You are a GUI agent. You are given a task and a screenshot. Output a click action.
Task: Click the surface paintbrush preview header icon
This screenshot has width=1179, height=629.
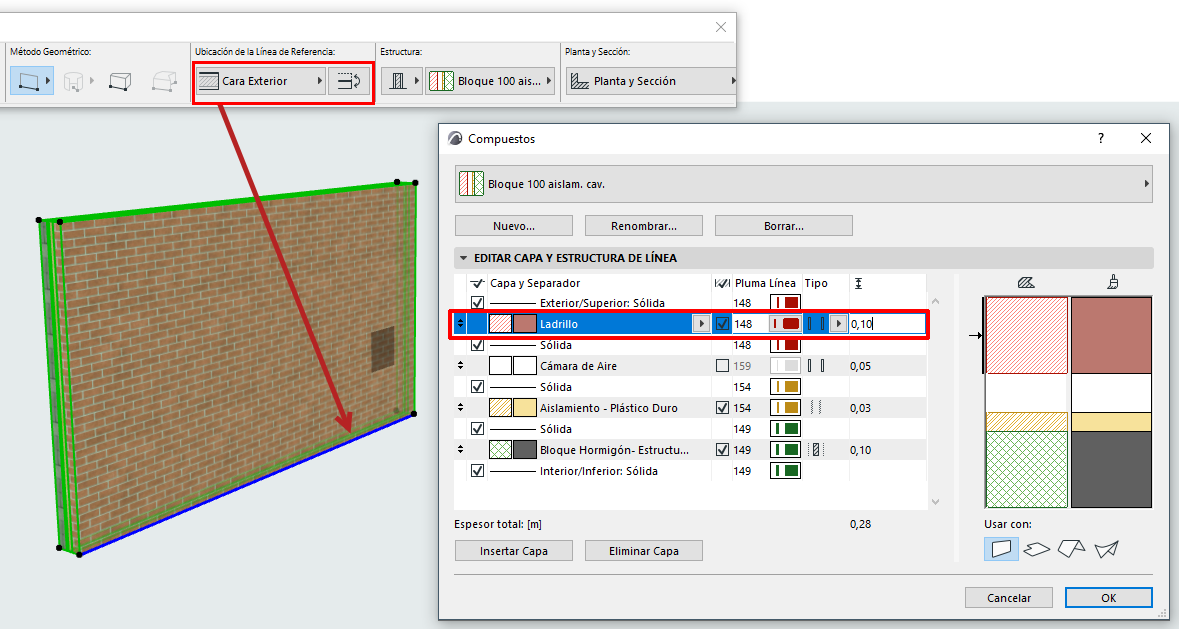(x=1113, y=283)
